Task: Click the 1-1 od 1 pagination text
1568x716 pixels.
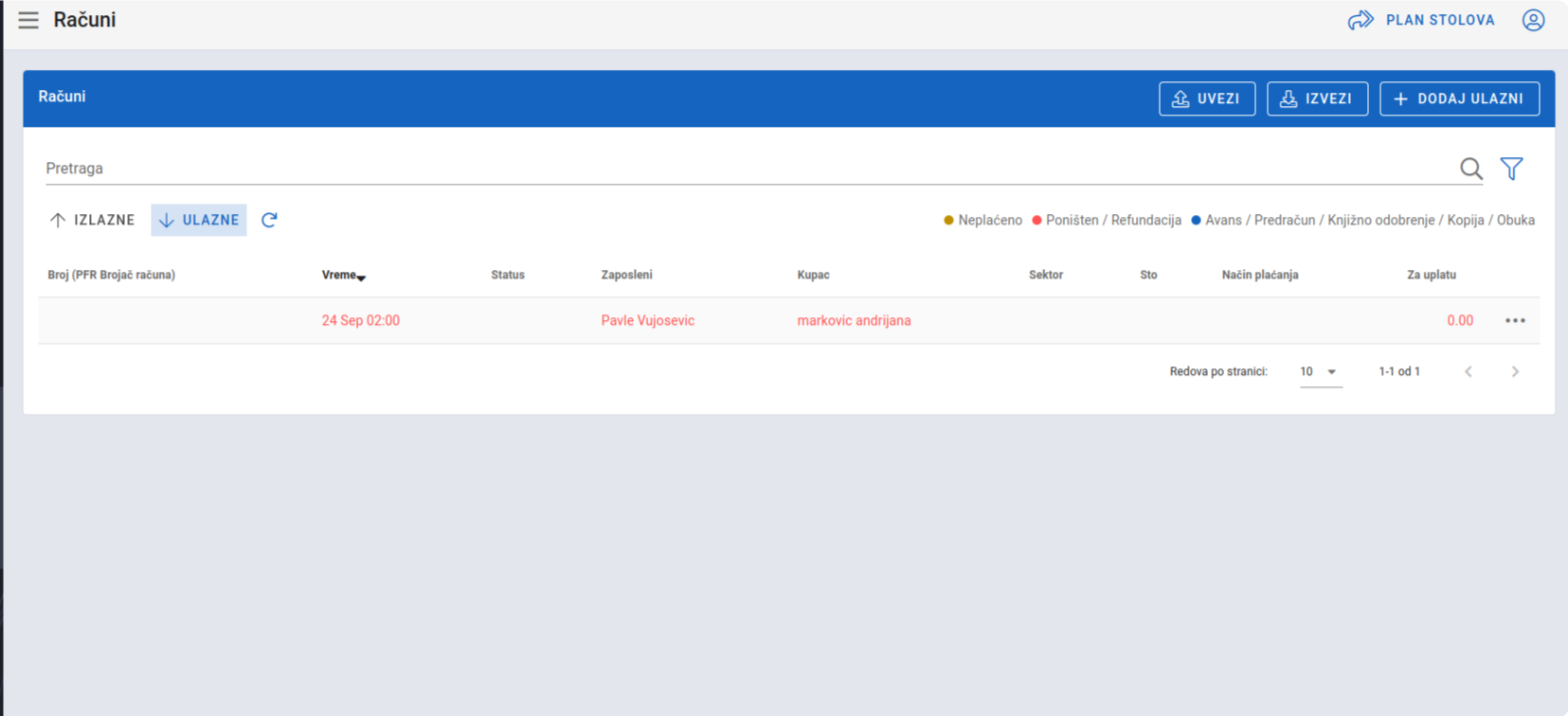Action: pos(1399,372)
